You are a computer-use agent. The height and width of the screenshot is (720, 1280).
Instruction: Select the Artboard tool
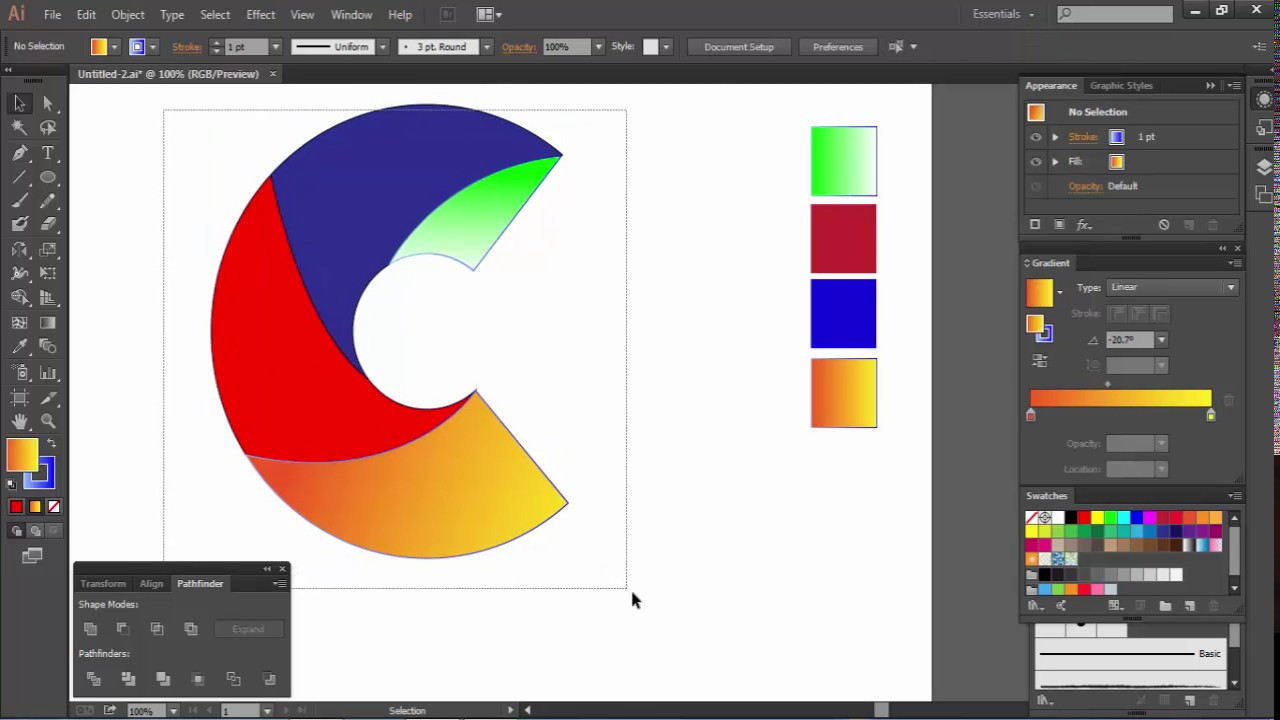(19, 397)
